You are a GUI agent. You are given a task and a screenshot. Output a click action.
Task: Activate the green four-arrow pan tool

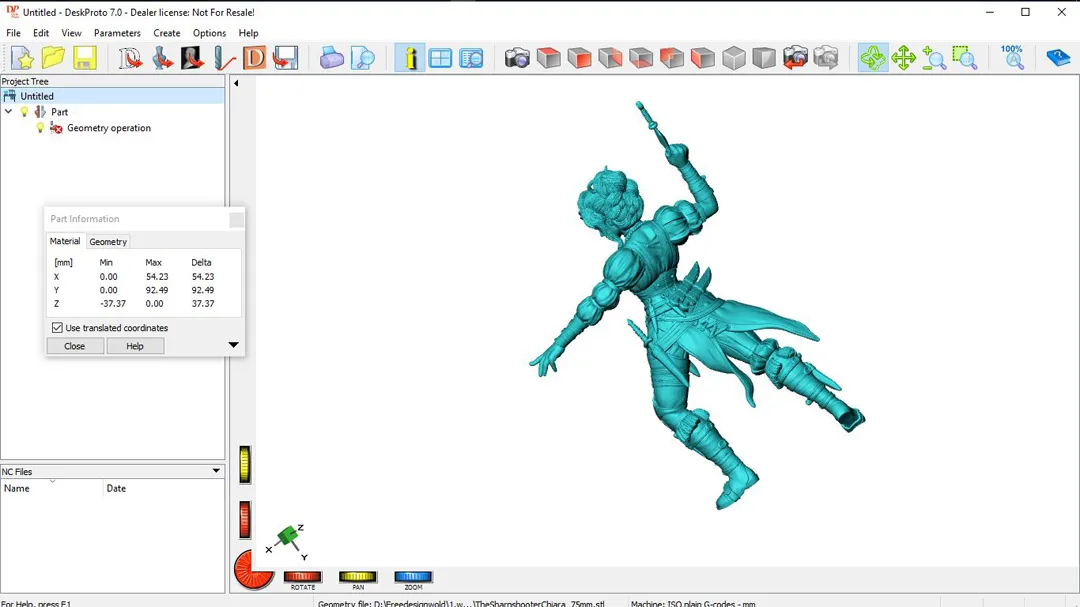tap(903, 58)
